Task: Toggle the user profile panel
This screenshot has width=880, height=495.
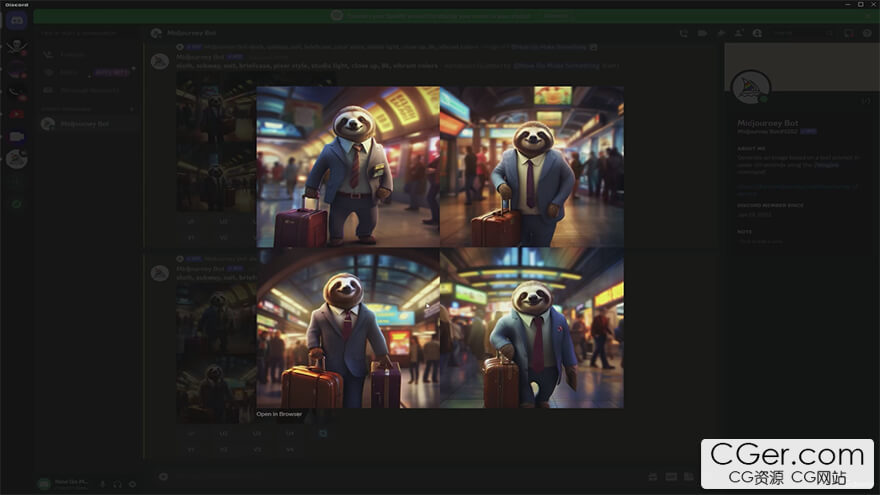Action: click(757, 33)
